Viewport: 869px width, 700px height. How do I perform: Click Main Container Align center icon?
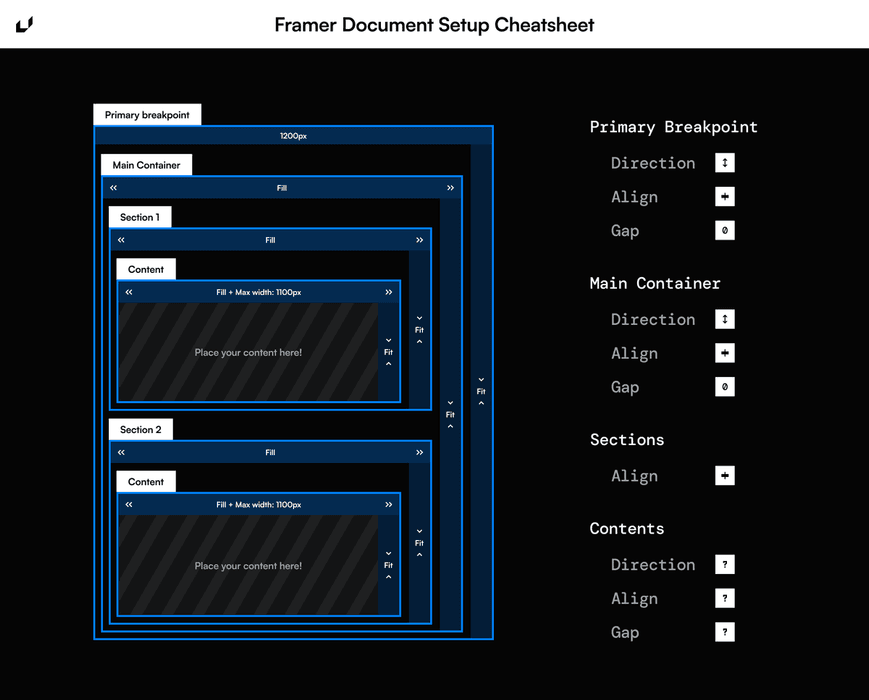click(724, 353)
